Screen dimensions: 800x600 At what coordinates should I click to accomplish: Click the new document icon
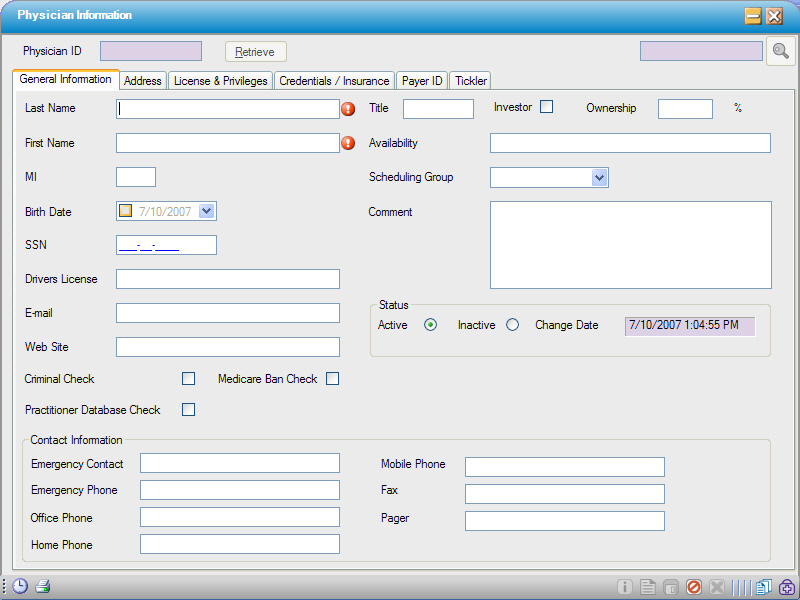(x=647, y=587)
